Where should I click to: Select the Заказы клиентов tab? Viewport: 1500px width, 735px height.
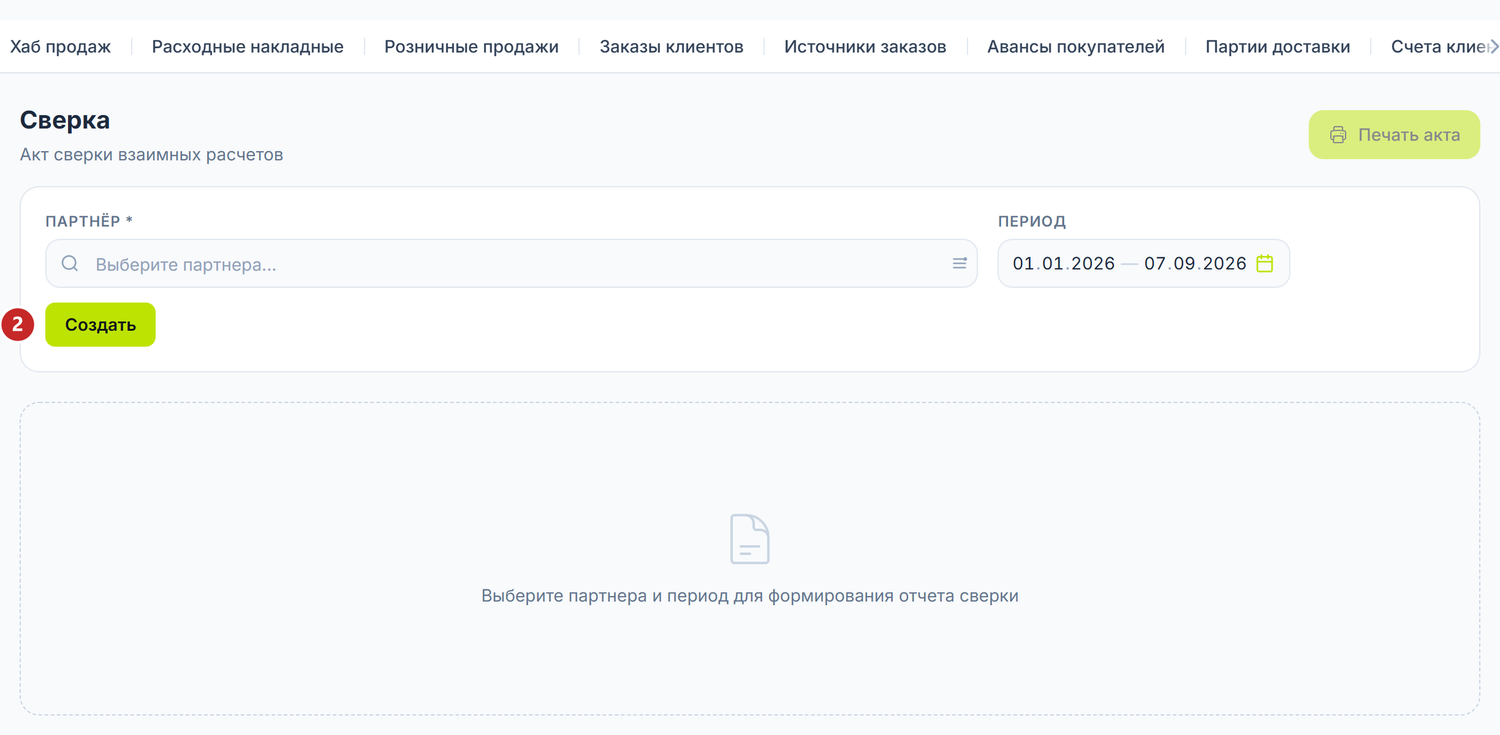(x=671, y=46)
